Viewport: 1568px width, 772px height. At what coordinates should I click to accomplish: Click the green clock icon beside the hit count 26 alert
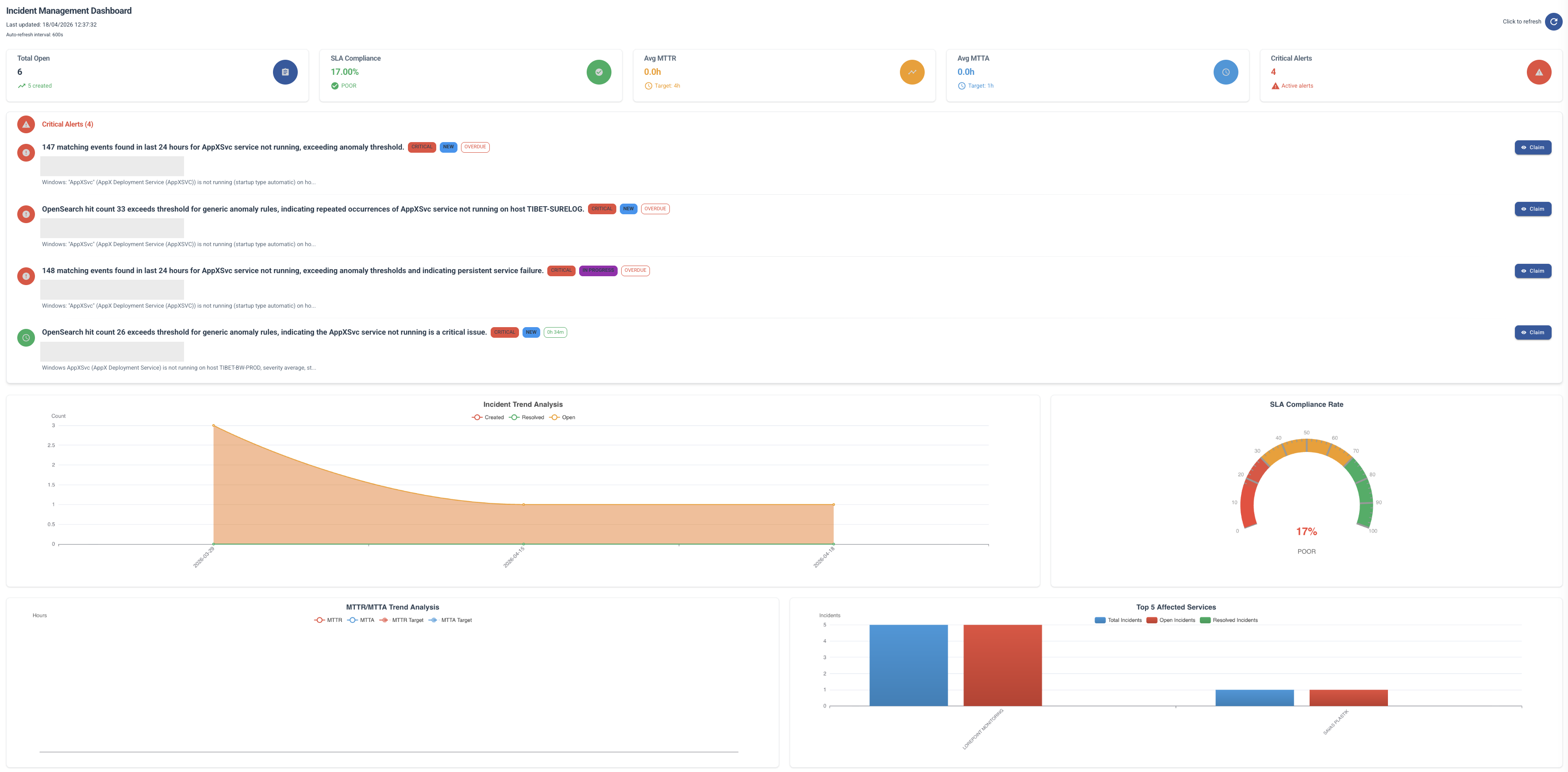click(26, 338)
